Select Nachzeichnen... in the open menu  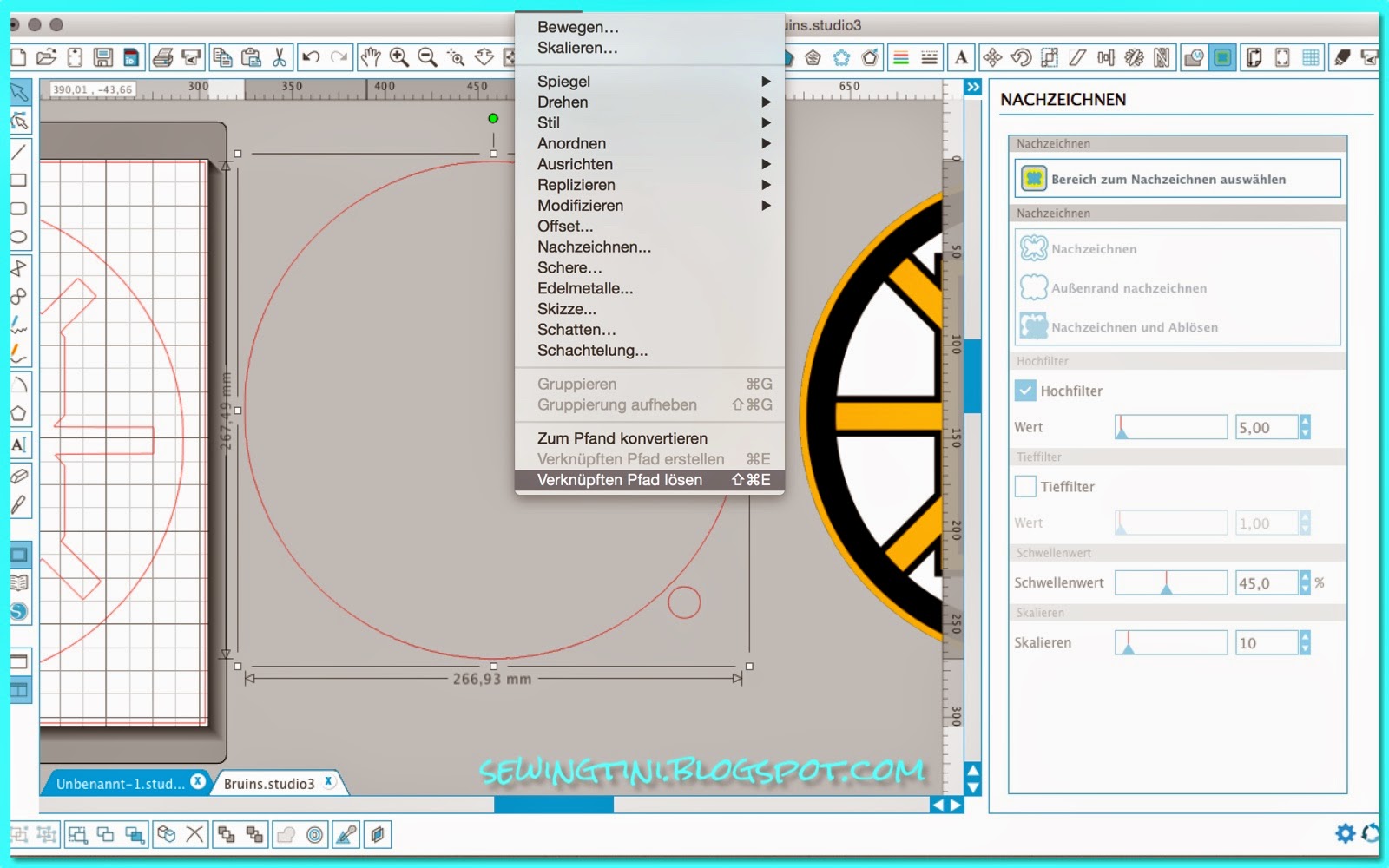649,247
